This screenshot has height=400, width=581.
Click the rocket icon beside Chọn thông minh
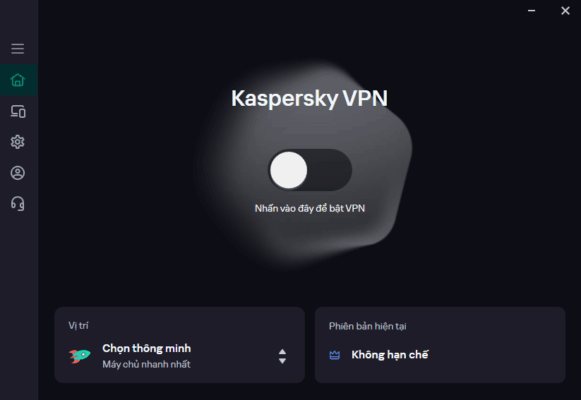pyautogui.click(x=80, y=356)
